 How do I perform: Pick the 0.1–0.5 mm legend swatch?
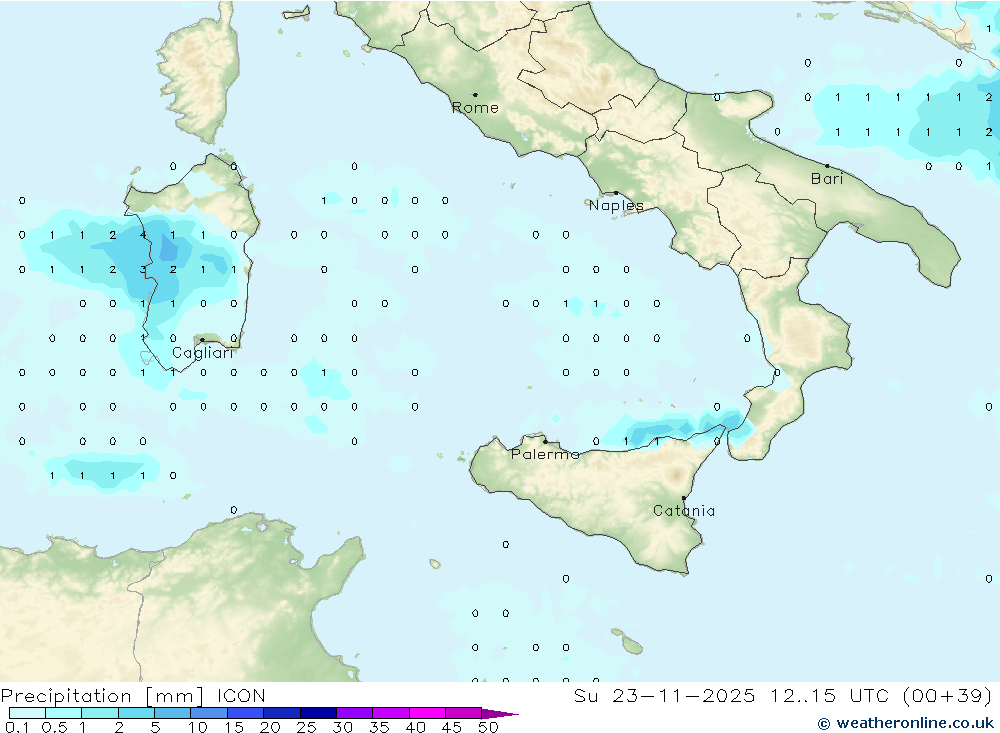(x=27, y=713)
